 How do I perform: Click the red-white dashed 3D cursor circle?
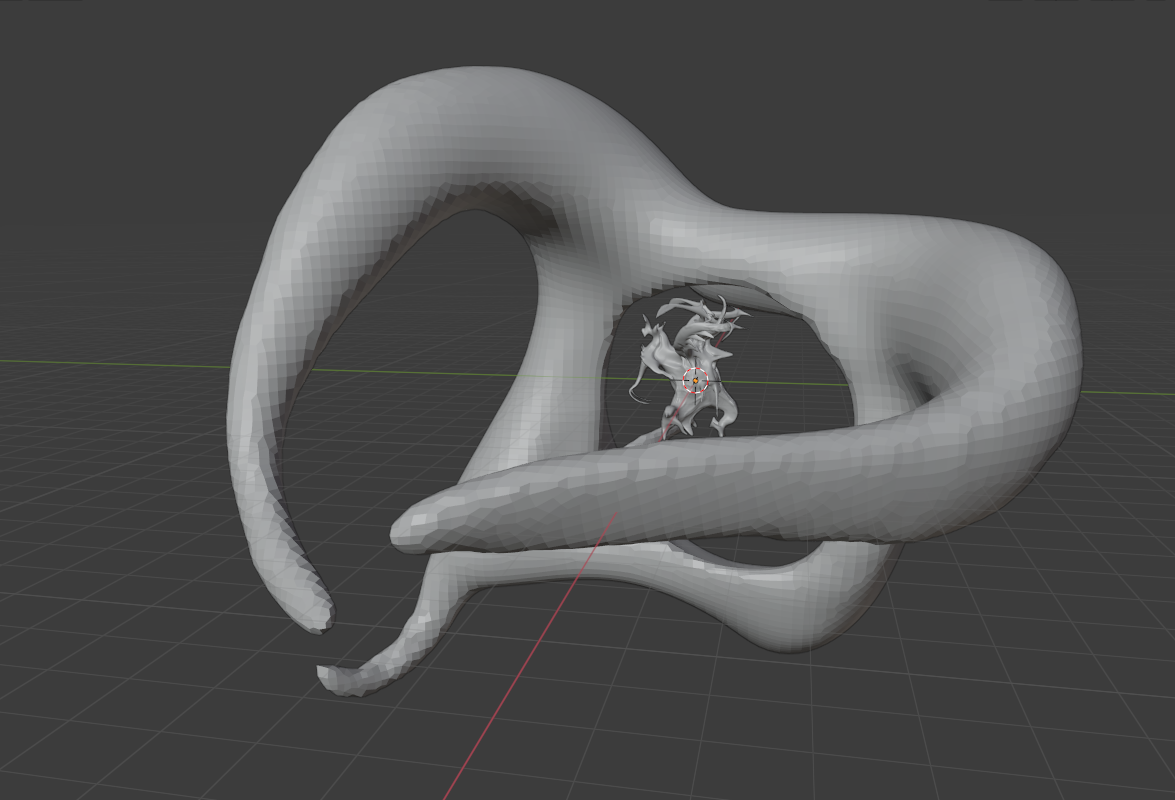(x=695, y=381)
